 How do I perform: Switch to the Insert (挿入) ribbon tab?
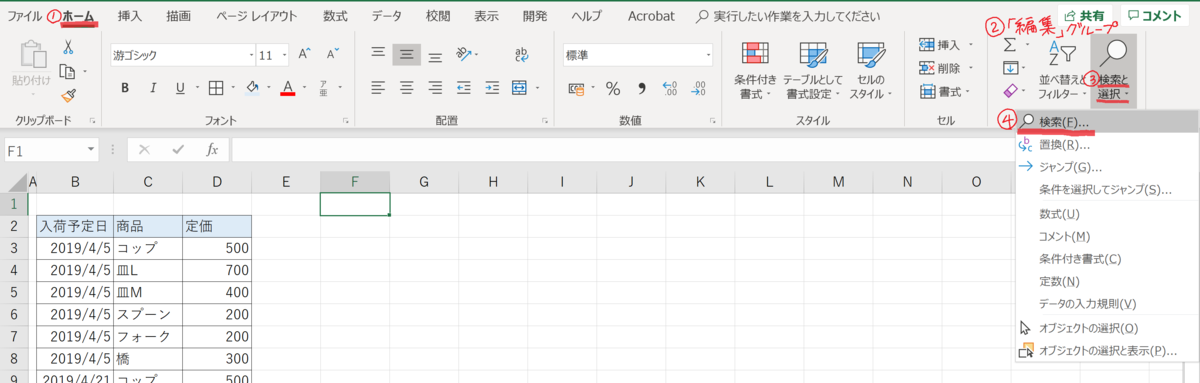pyautogui.click(x=130, y=17)
